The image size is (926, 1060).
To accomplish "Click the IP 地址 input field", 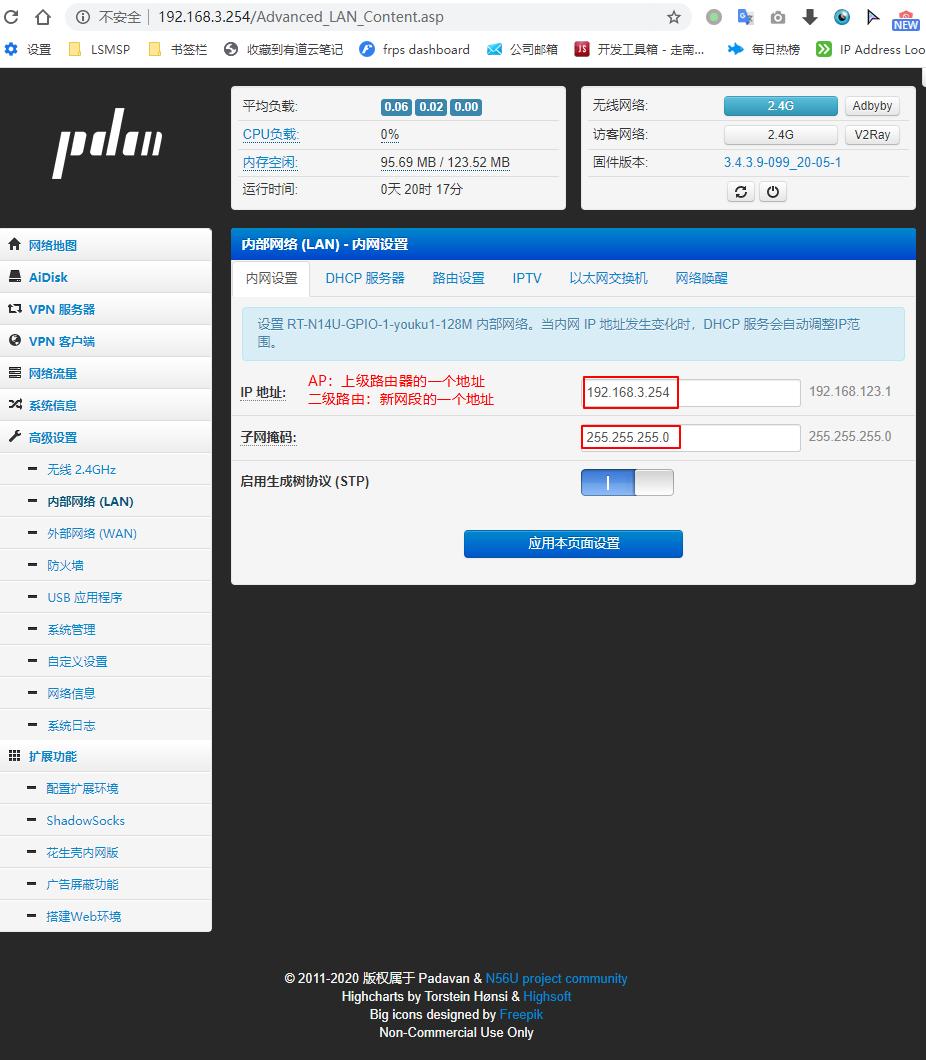I will (x=691, y=392).
